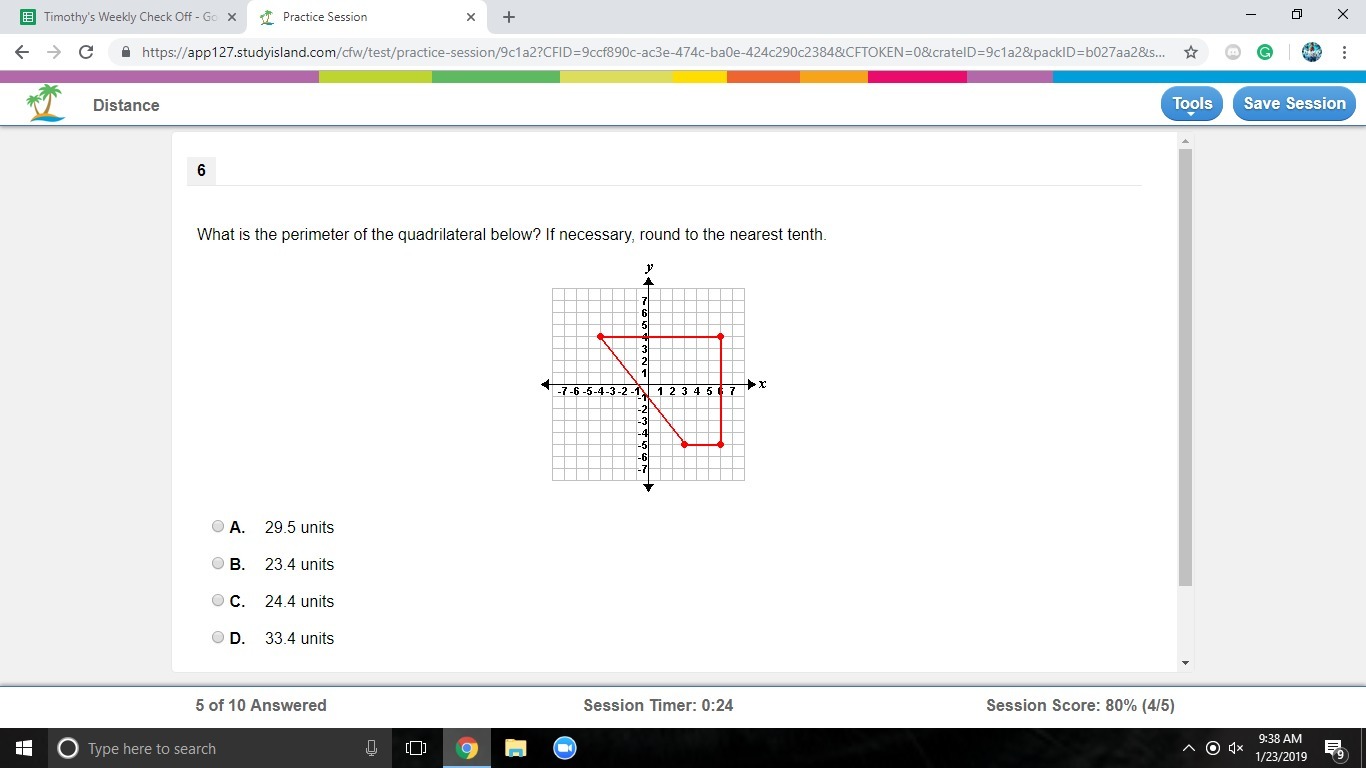The width and height of the screenshot is (1366, 768).
Task: Open the Grammarly extension icon
Action: [1265, 52]
